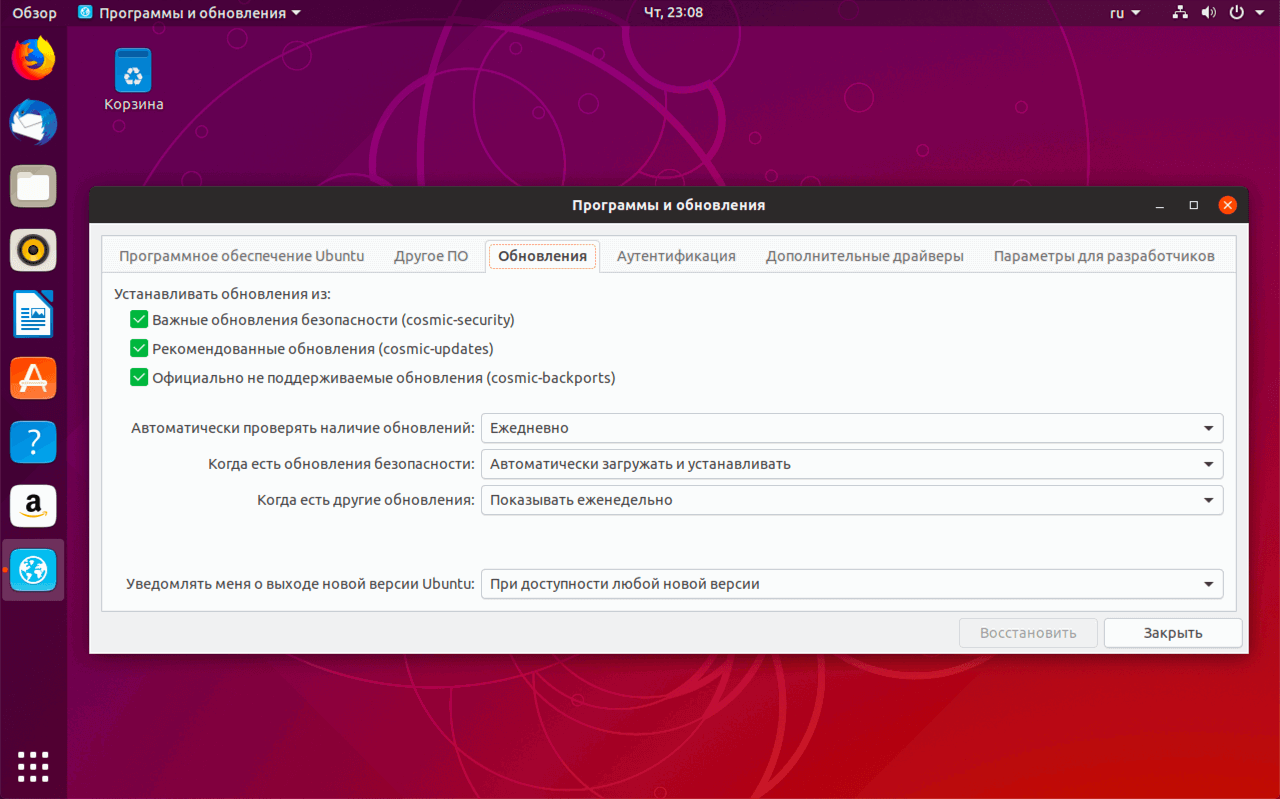The height and width of the screenshot is (799, 1280).
Task: Switch to the Аутентификация tab
Action: pos(676,256)
